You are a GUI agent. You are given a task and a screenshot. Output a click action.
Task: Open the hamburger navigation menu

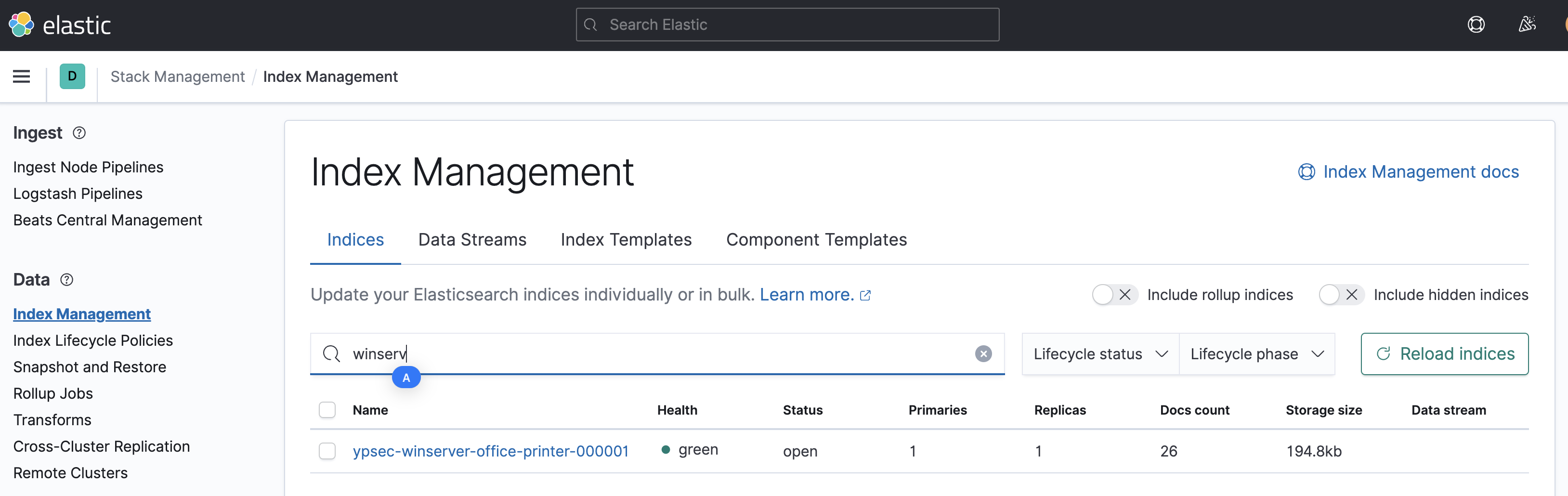click(21, 77)
